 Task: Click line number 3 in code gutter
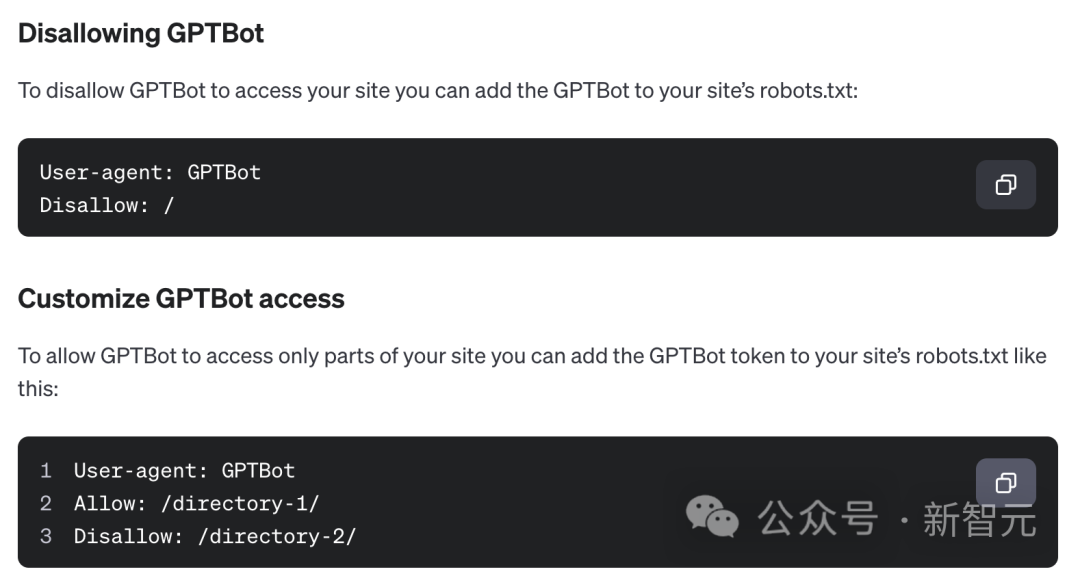[x=46, y=536]
